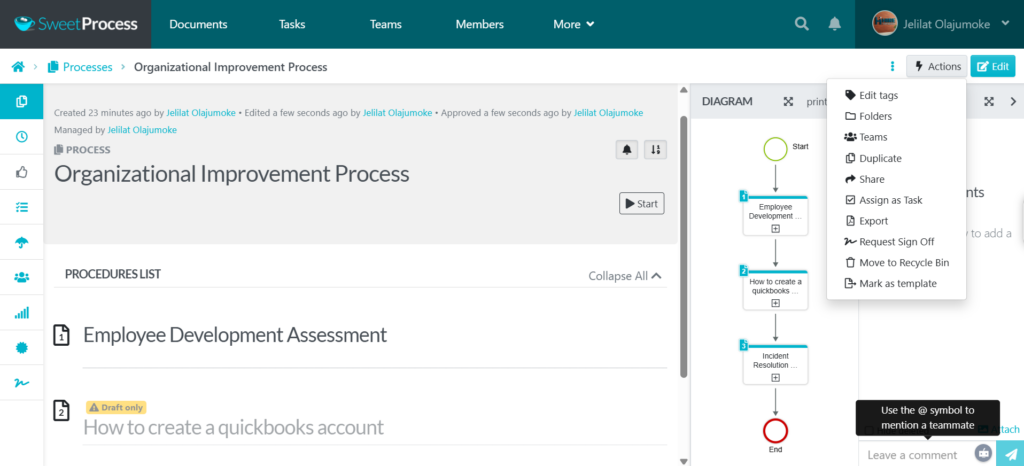Click the Incident Resolution node in diagram
1024x466 pixels.
click(775, 365)
